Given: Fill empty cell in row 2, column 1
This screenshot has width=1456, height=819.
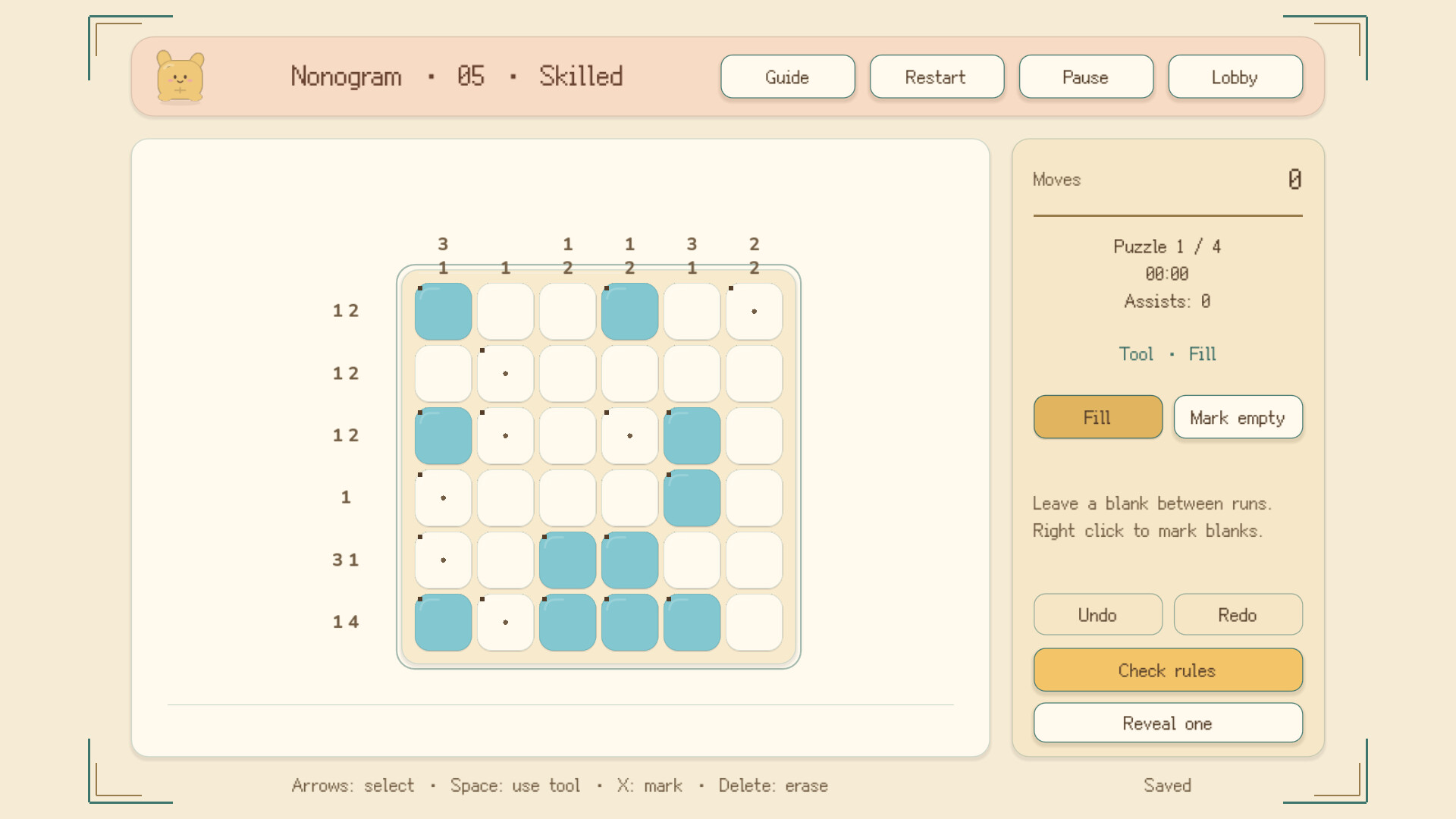Looking at the screenshot, I should 443,373.
